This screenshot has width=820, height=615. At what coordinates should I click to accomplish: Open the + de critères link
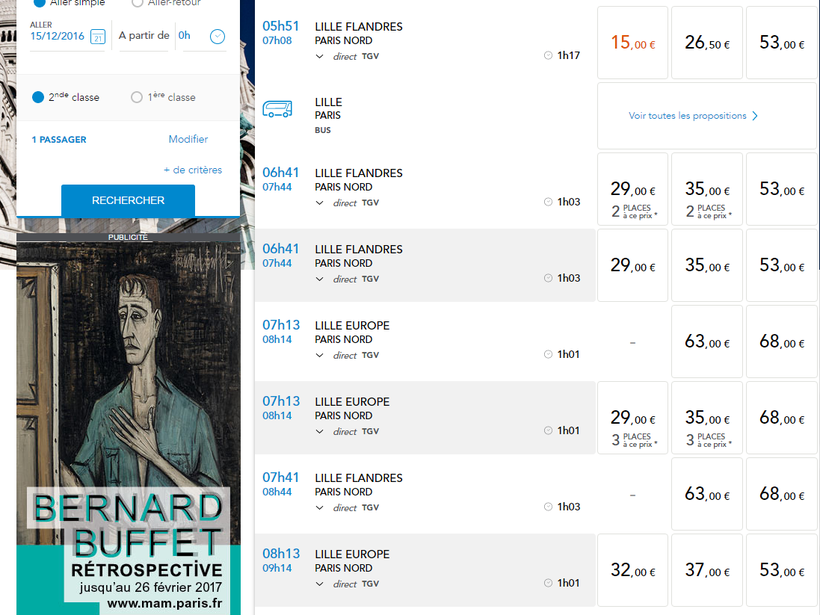193,170
